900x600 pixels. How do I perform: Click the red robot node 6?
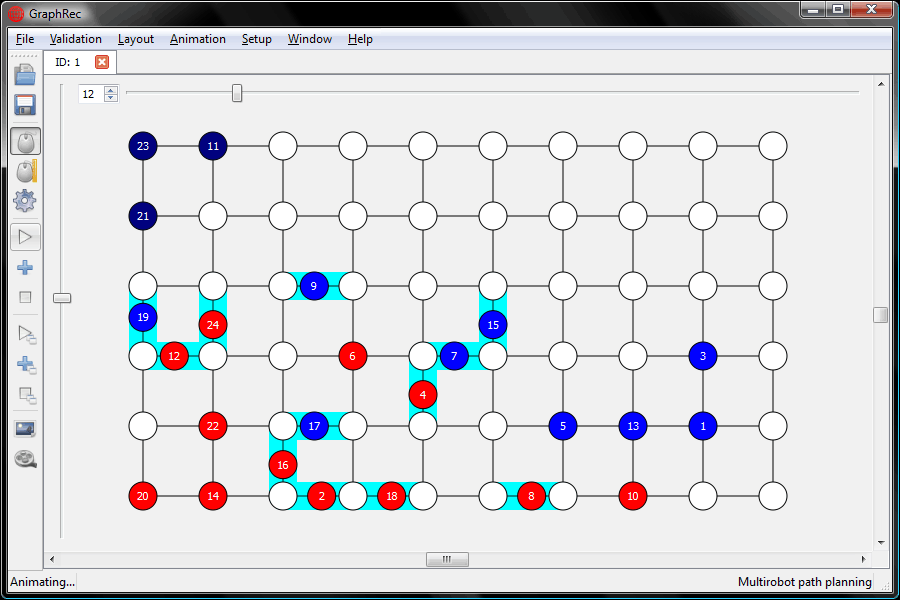tap(352, 356)
